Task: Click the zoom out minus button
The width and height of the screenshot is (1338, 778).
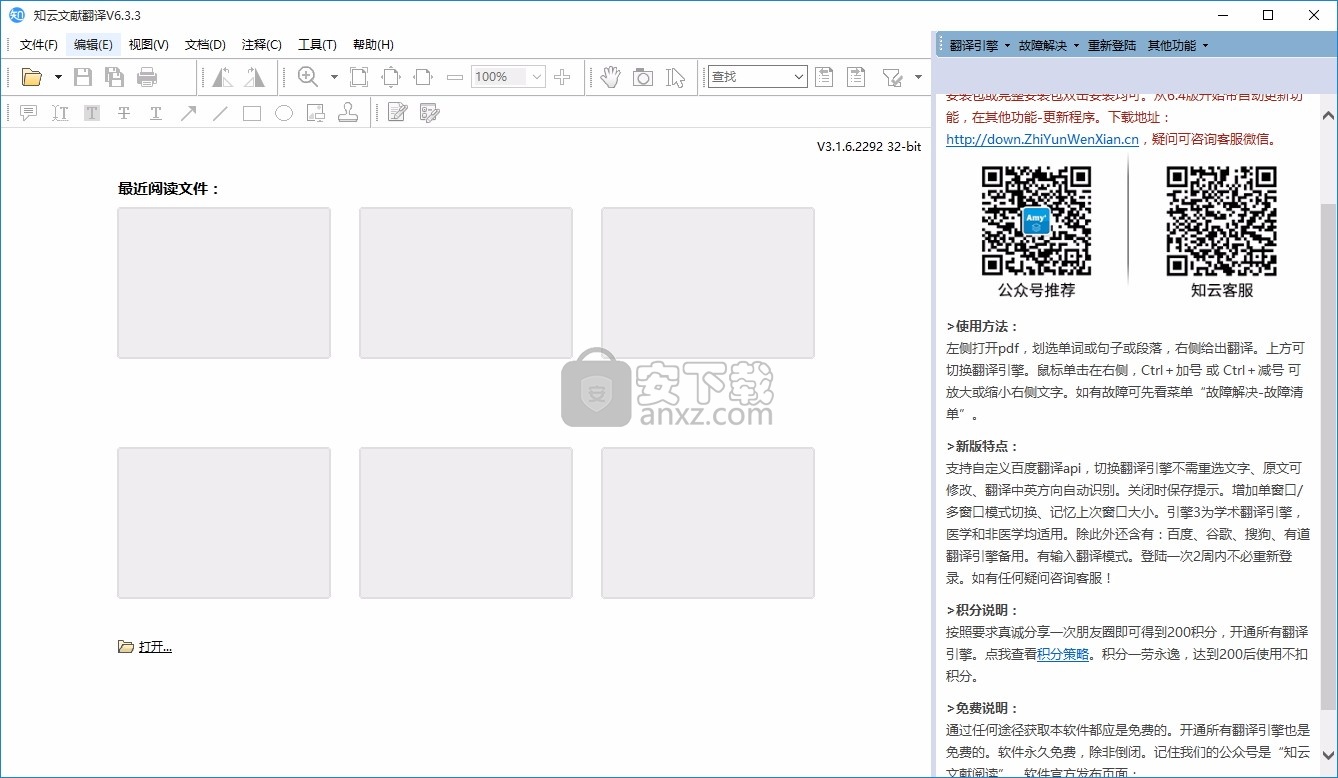Action: coord(455,77)
